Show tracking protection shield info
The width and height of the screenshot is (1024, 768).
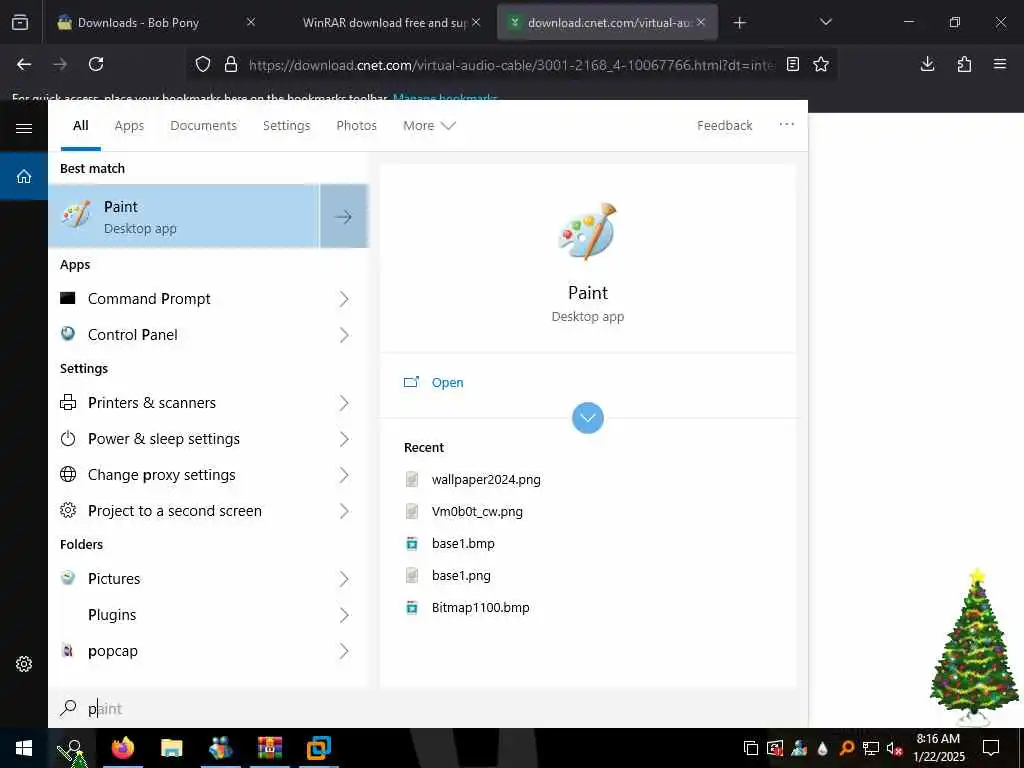pos(203,64)
